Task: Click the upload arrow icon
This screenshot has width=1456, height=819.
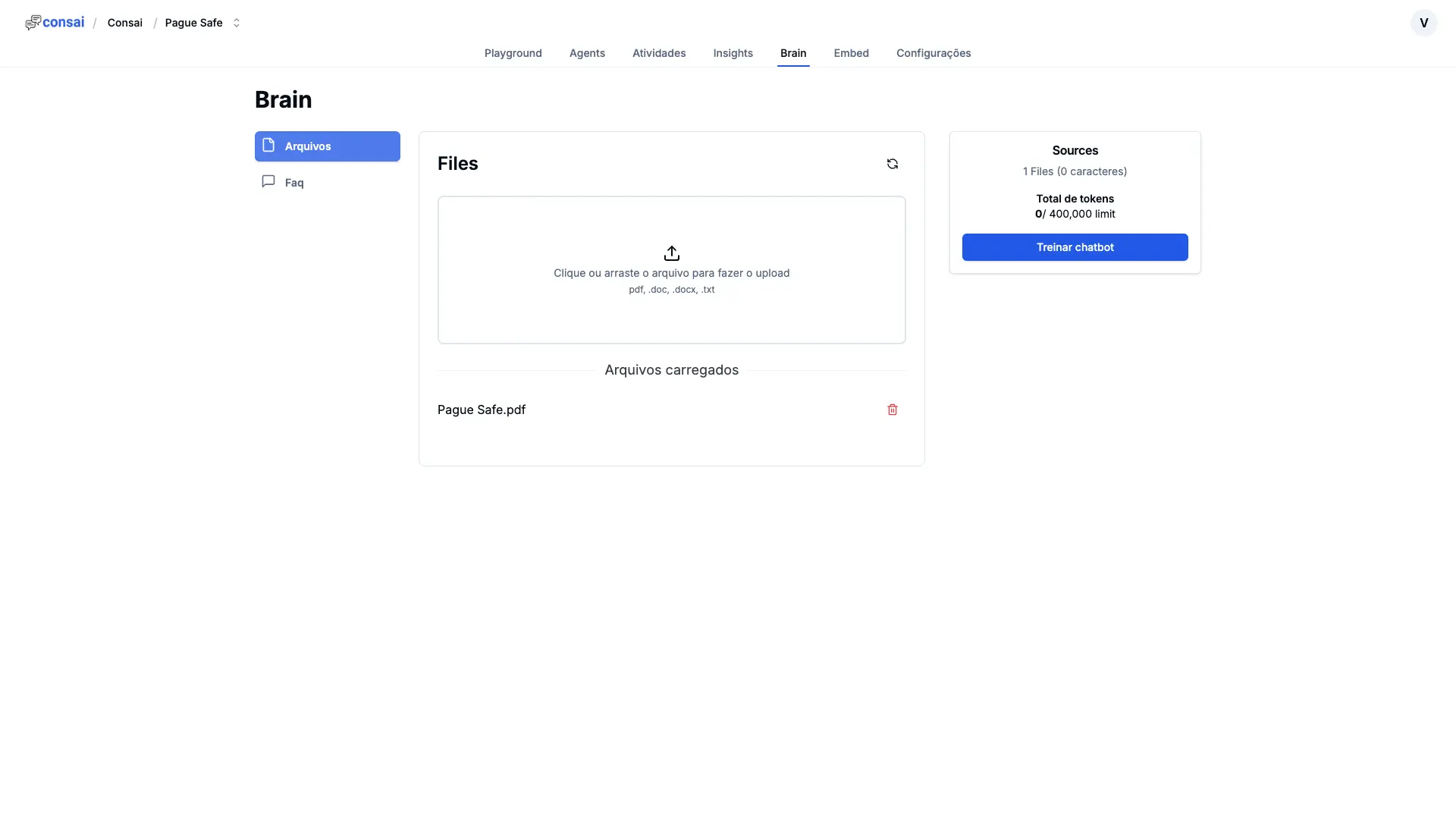Action: click(x=671, y=253)
